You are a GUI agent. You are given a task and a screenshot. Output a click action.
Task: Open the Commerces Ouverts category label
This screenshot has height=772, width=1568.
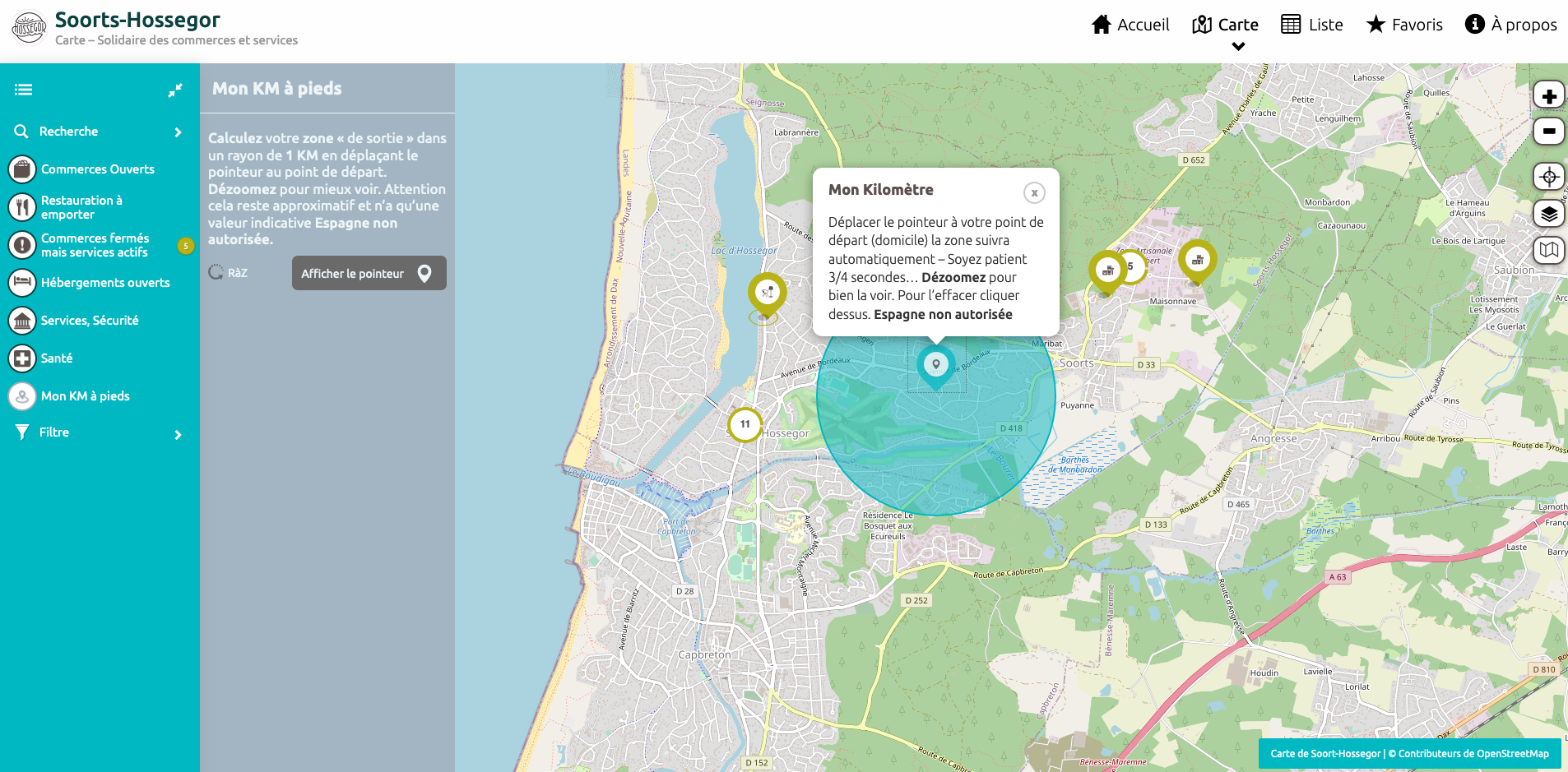(x=98, y=169)
